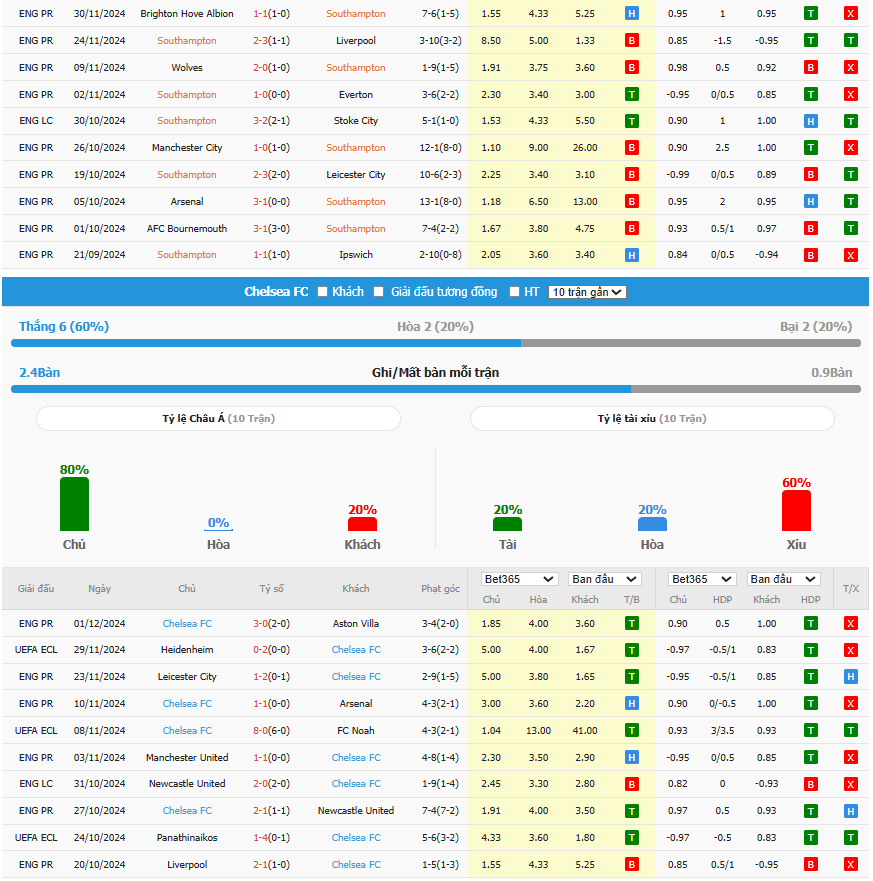Click UEFA ECL label in Heidenheim row
The width and height of the screenshot is (873, 881).
(36, 650)
